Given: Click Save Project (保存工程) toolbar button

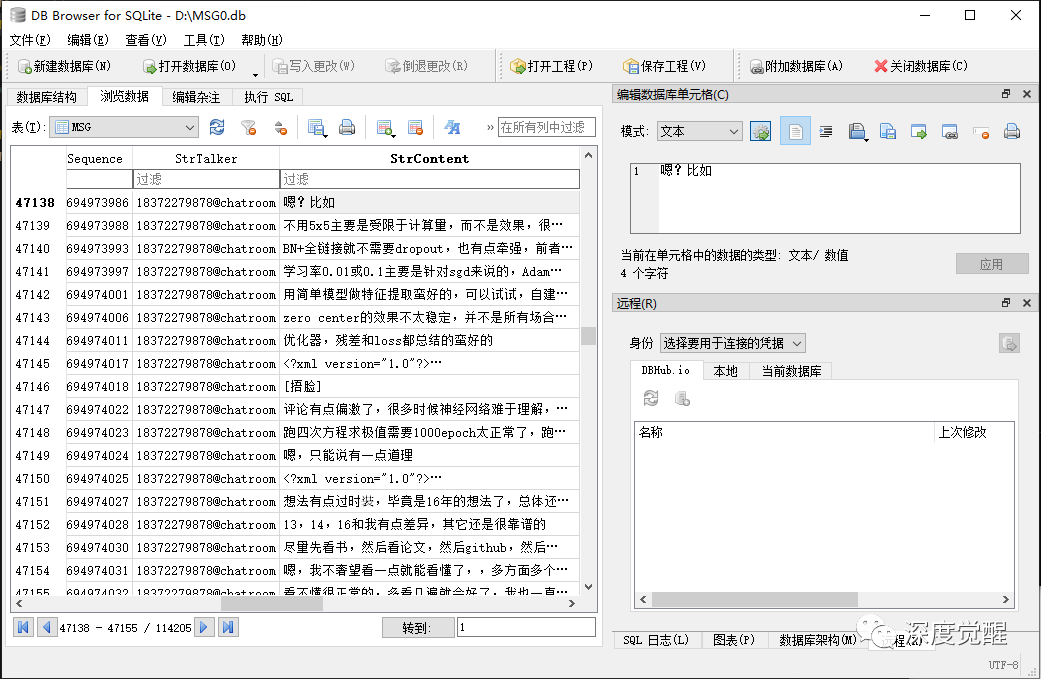Looking at the screenshot, I should tap(665, 66).
